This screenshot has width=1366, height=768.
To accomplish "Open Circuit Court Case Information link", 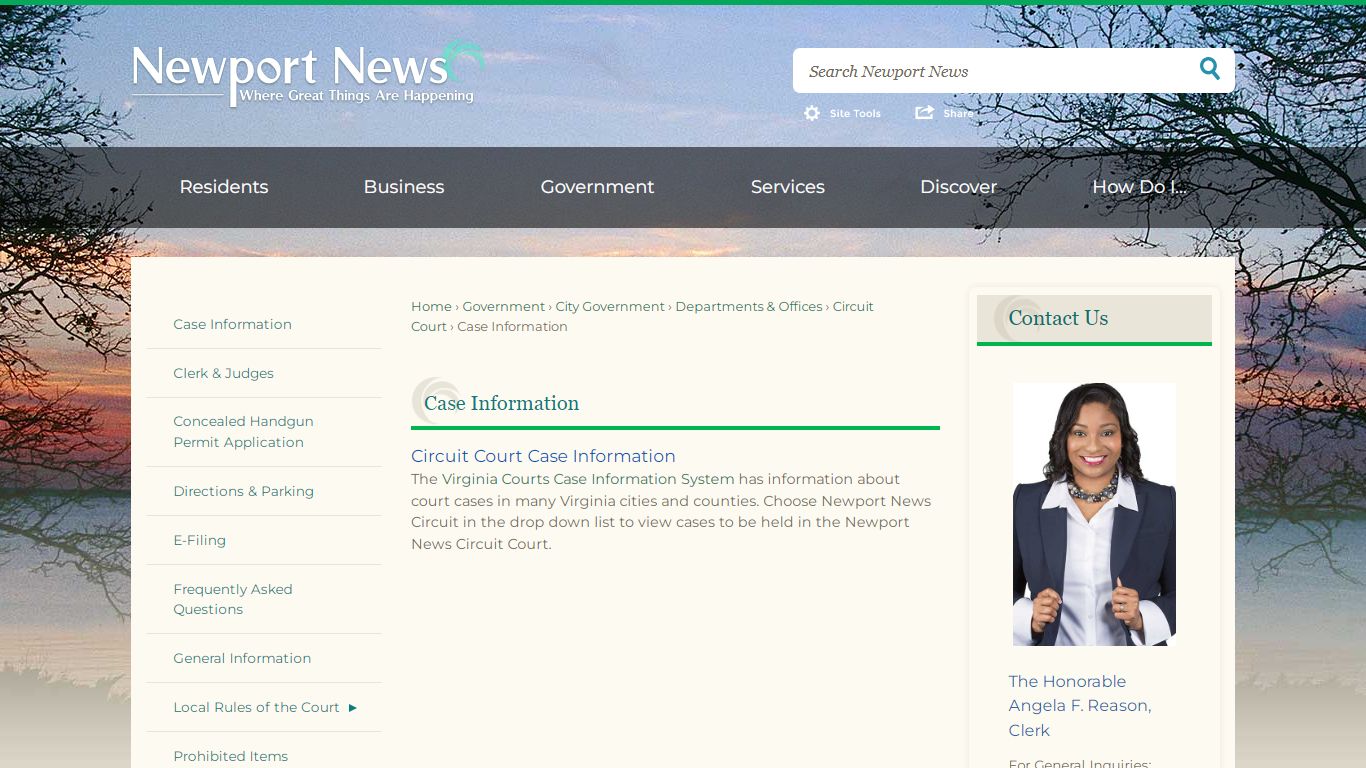I will 543,456.
